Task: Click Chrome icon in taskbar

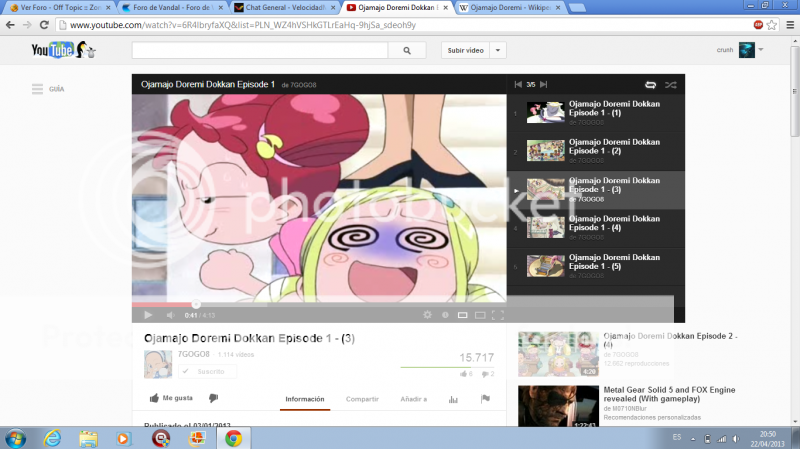Action: 233,438
